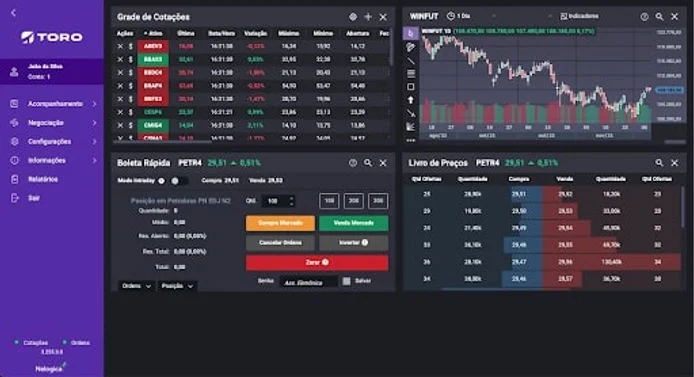
Task: Collapse the sidebar with back arrow
Action: 13,13
